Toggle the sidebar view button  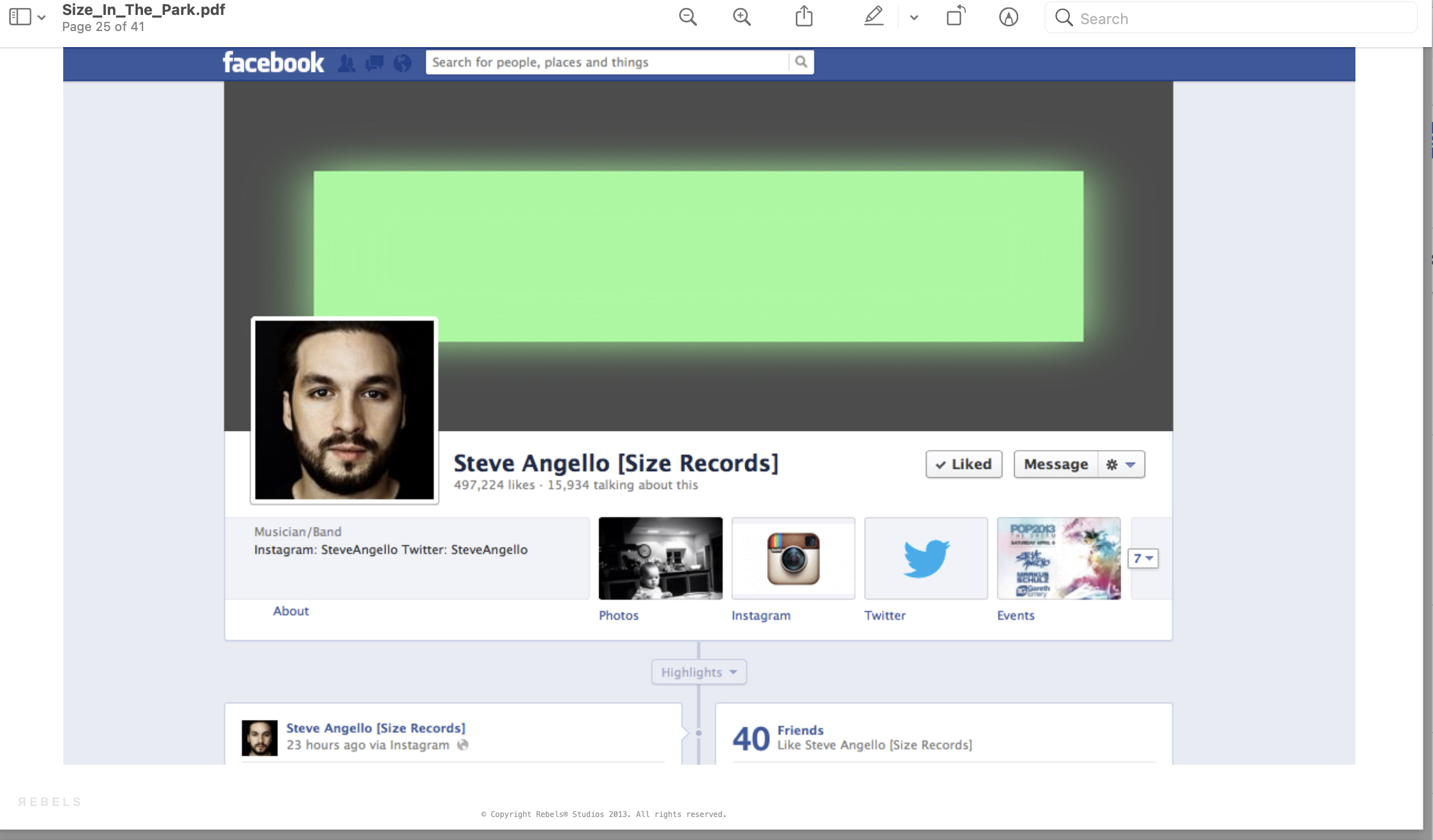[20, 17]
